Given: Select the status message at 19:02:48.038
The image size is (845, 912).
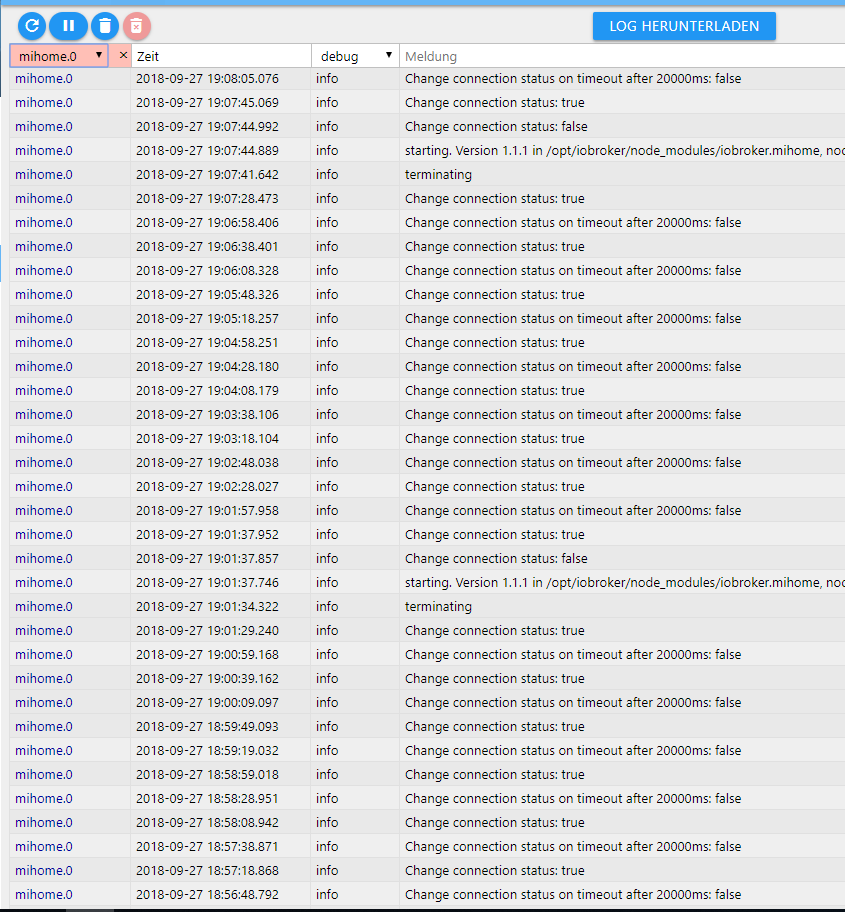Looking at the screenshot, I should (573, 462).
